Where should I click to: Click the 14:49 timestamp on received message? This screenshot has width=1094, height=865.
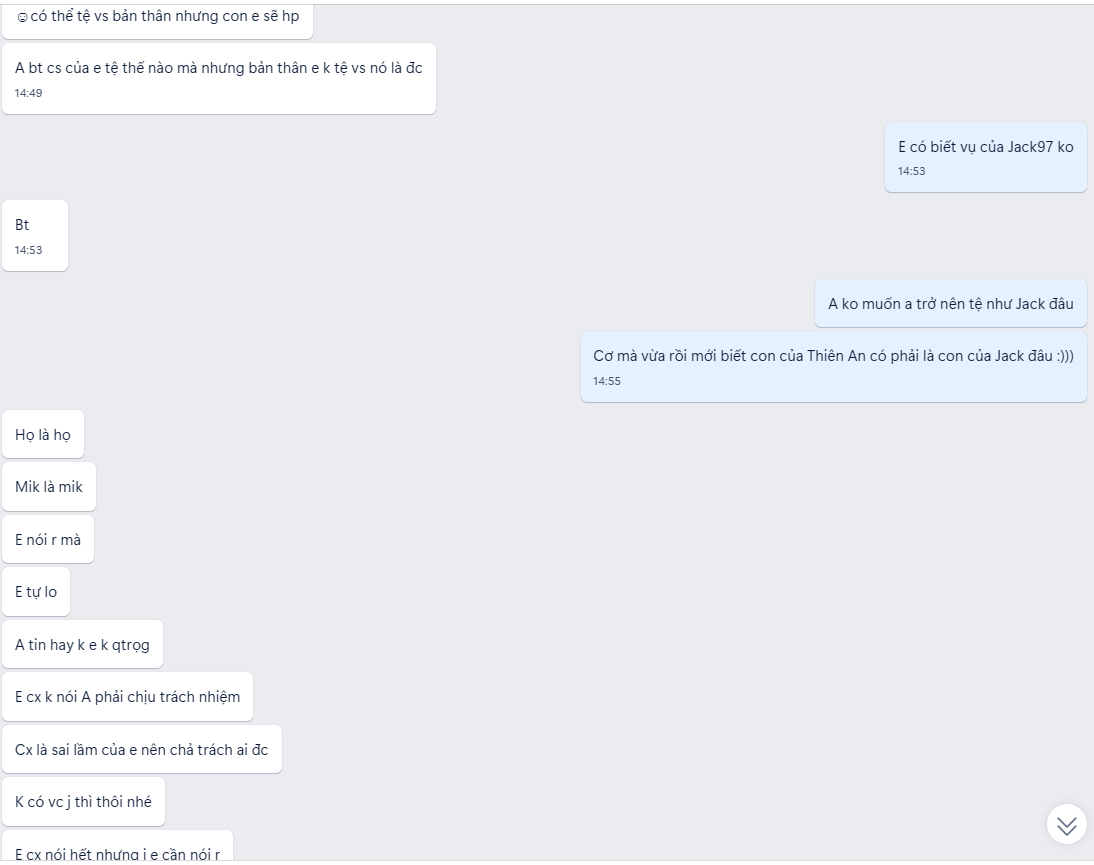click(x=29, y=93)
